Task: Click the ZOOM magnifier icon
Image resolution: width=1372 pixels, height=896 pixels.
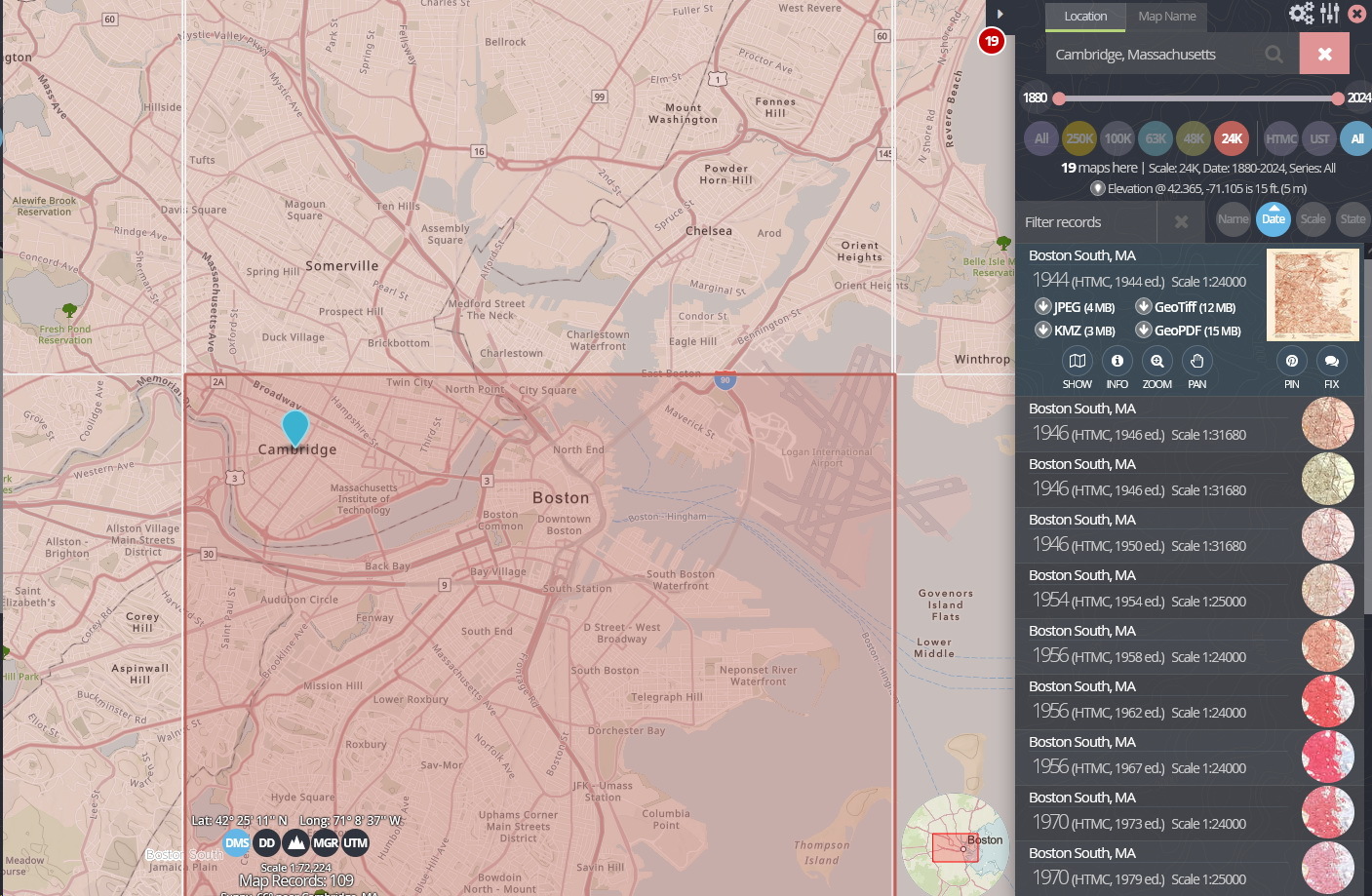Action: tap(1156, 362)
